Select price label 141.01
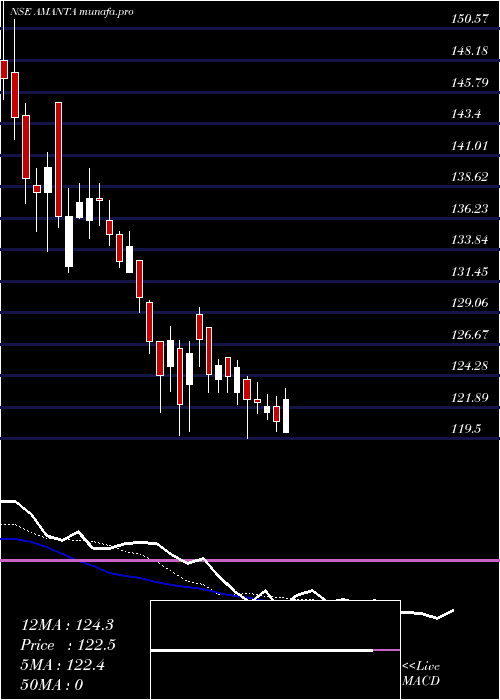 click(470, 146)
